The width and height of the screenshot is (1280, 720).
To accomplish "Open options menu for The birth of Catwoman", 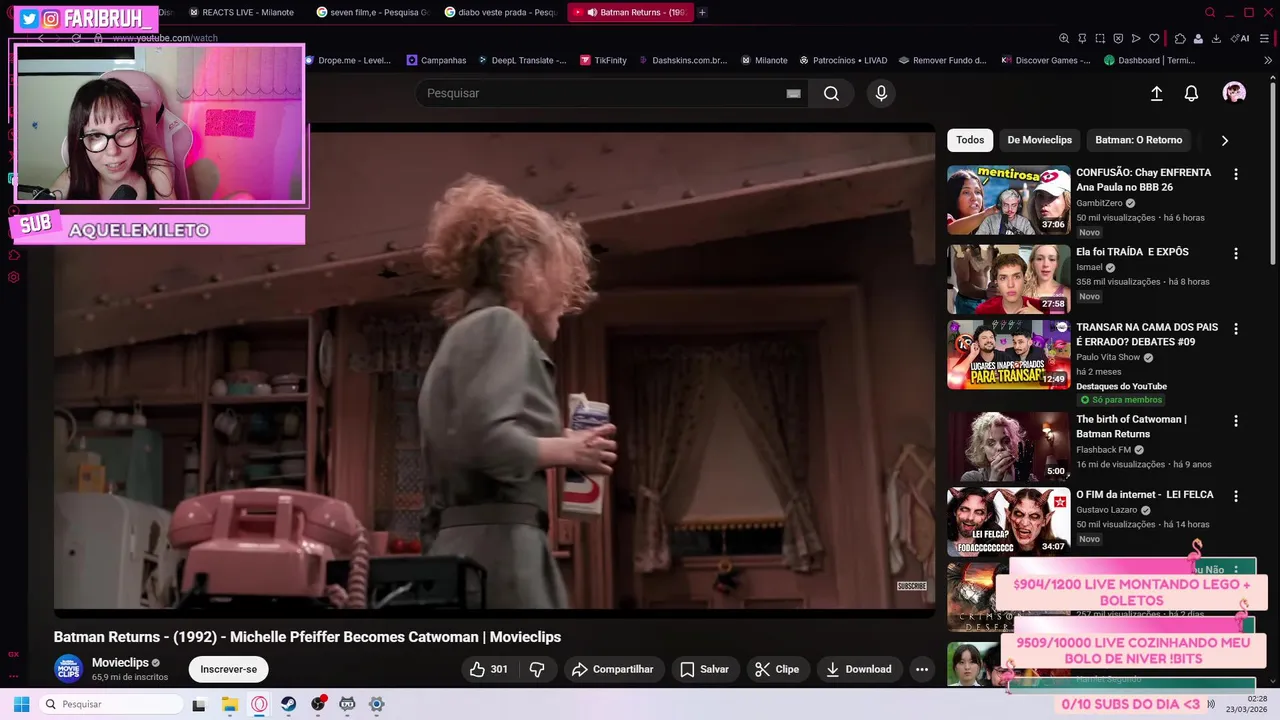I will (x=1236, y=421).
